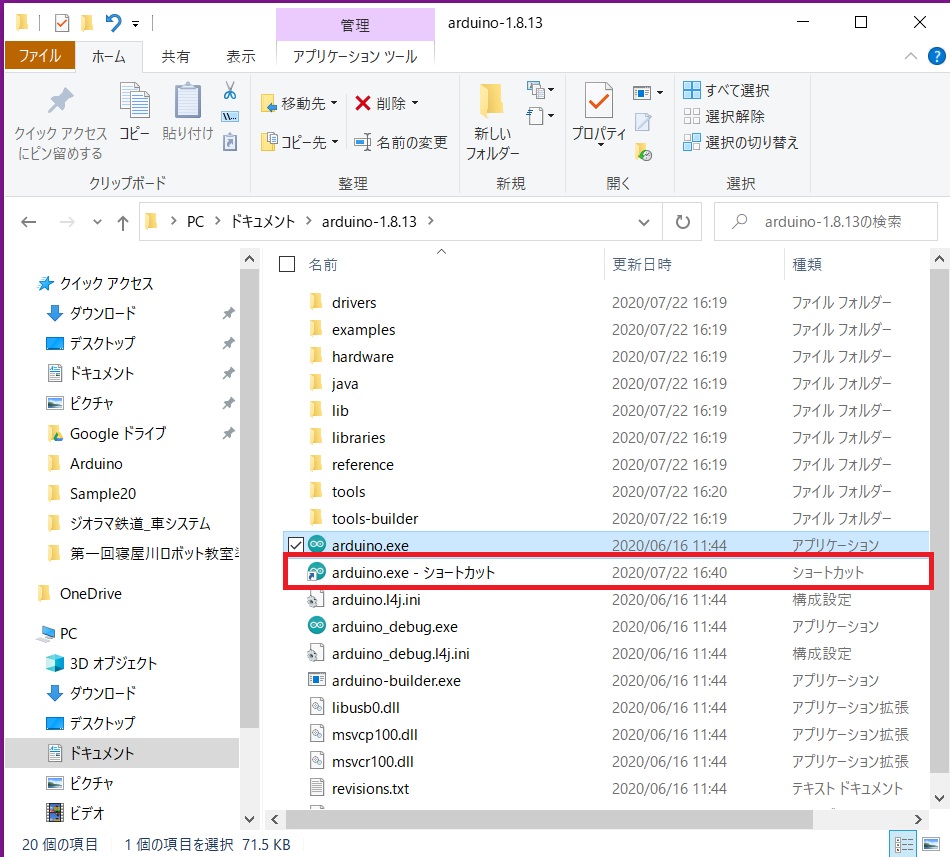Toggle the select-all checkbox in header
The image size is (950, 857).
coord(287,264)
